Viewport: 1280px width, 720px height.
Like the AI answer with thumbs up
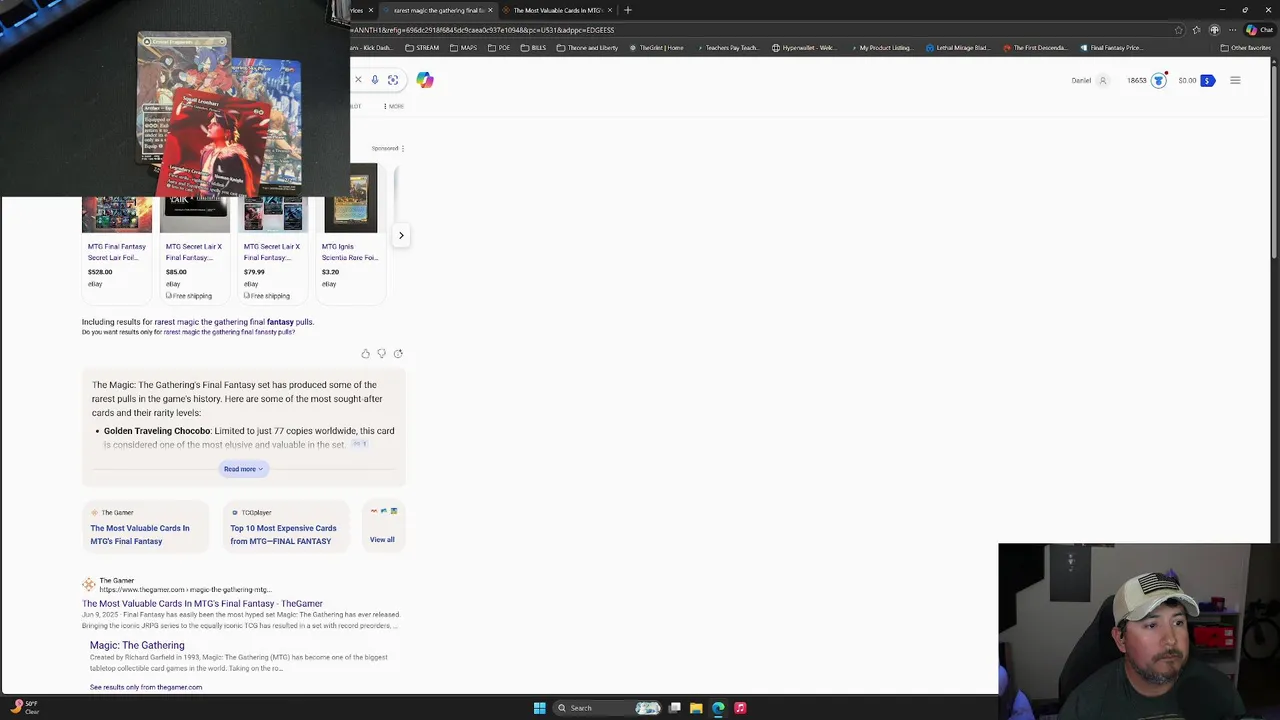tap(365, 354)
